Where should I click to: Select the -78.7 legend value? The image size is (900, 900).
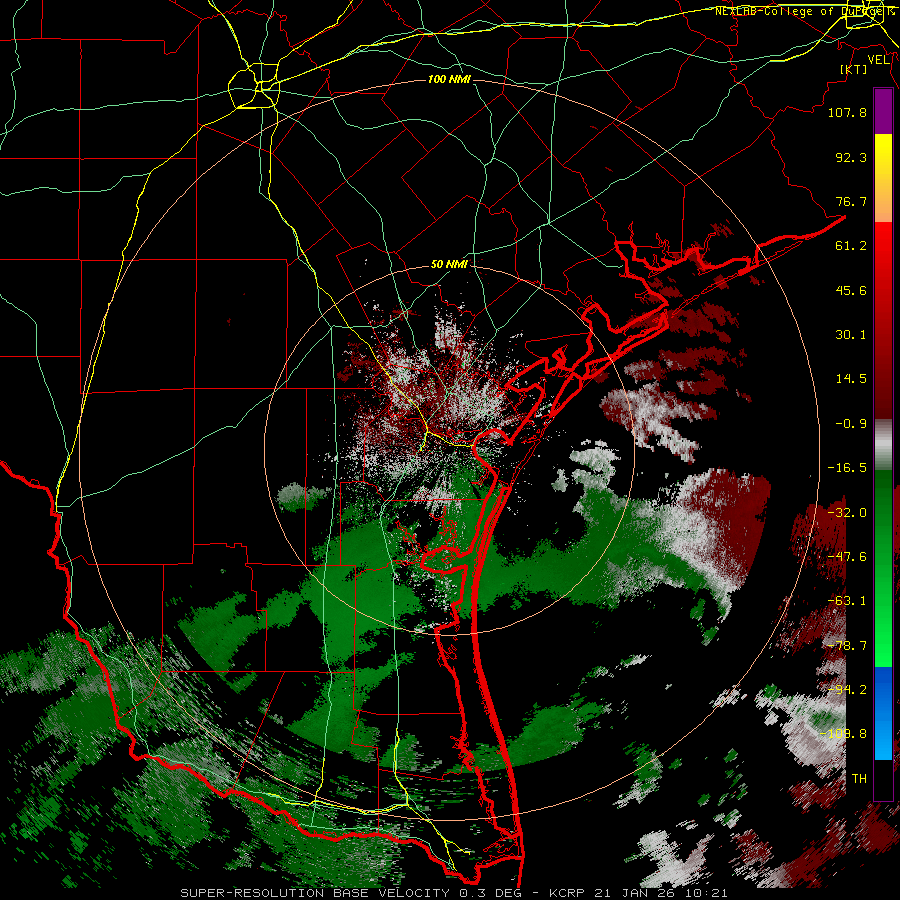tap(847, 646)
